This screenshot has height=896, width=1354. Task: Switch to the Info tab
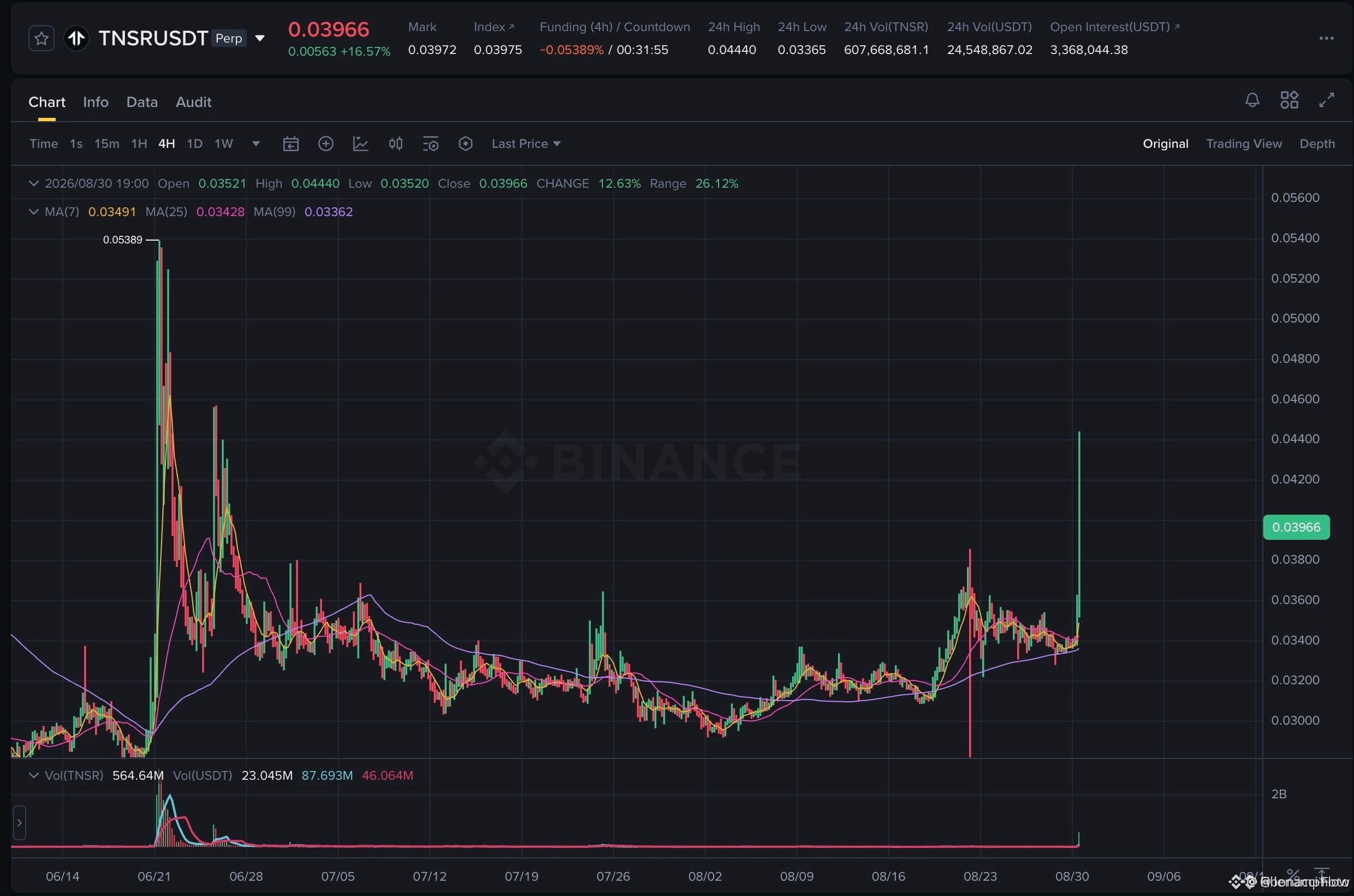pos(96,101)
